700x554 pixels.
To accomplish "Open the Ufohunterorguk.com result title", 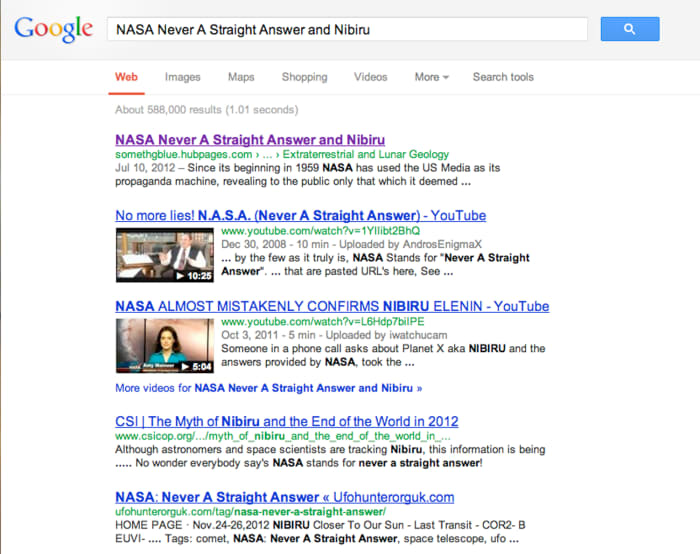I will (x=284, y=497).
